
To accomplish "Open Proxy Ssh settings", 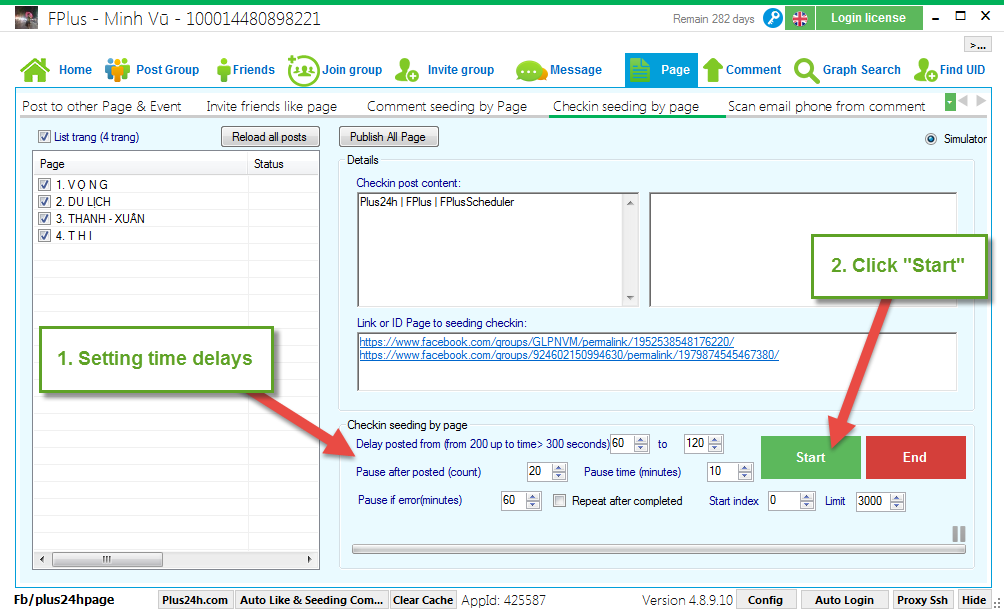I will pos(922,600).
